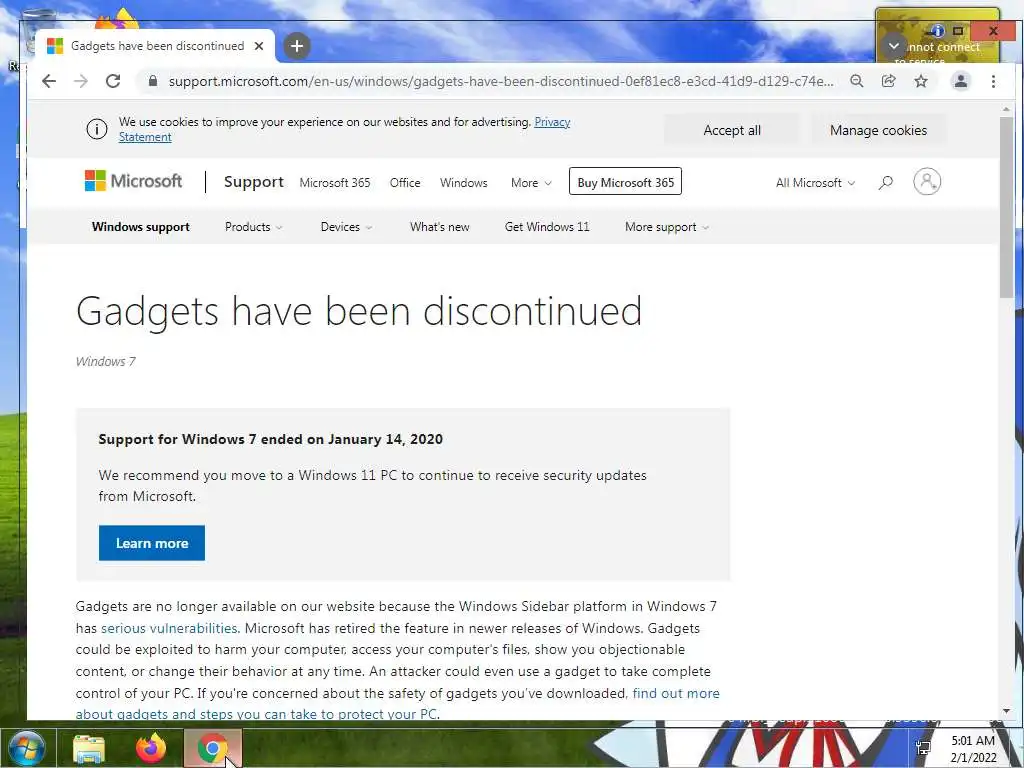Click the Windows 7 subtitle text
The image size is (1024, 768).
(105, 361)
